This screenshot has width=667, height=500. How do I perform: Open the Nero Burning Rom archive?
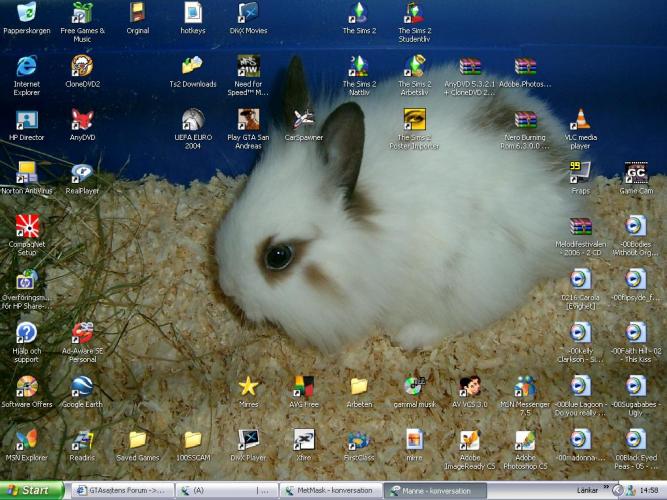tap(525, 121)
